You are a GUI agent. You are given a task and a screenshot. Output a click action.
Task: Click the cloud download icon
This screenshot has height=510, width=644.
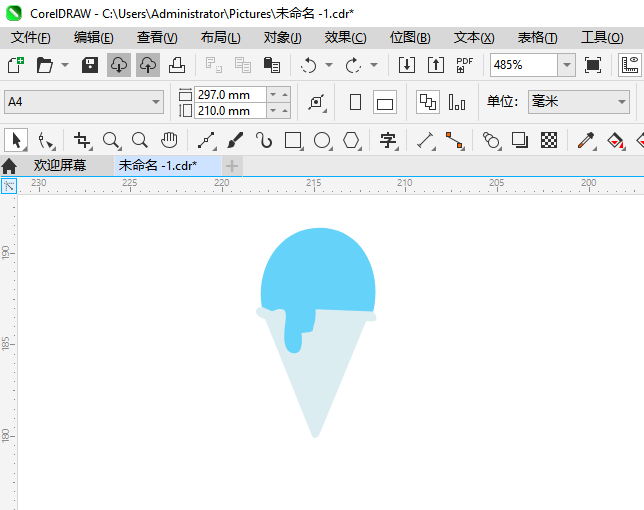pos(119,65)
